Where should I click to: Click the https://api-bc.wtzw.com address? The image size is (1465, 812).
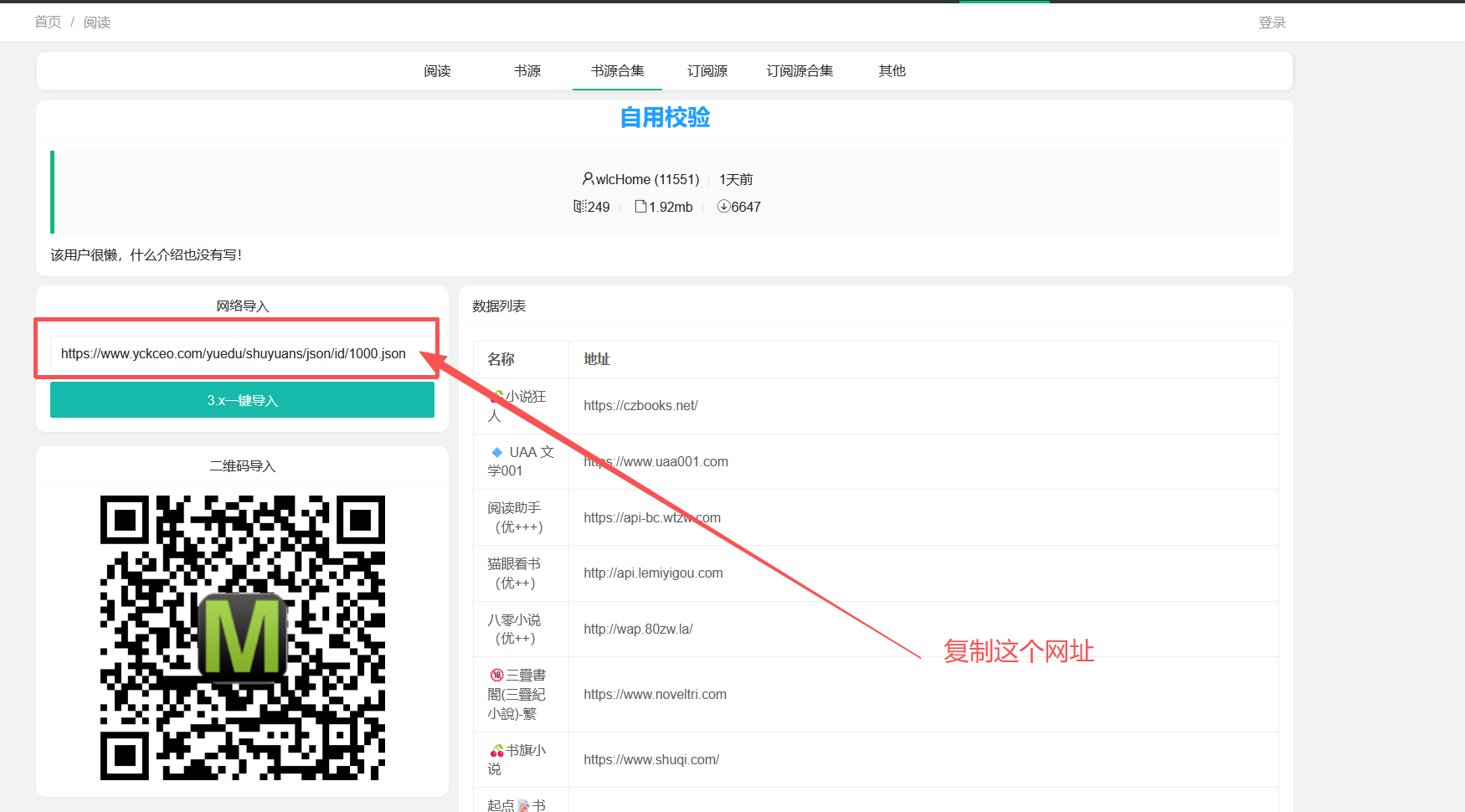point(652,518)
